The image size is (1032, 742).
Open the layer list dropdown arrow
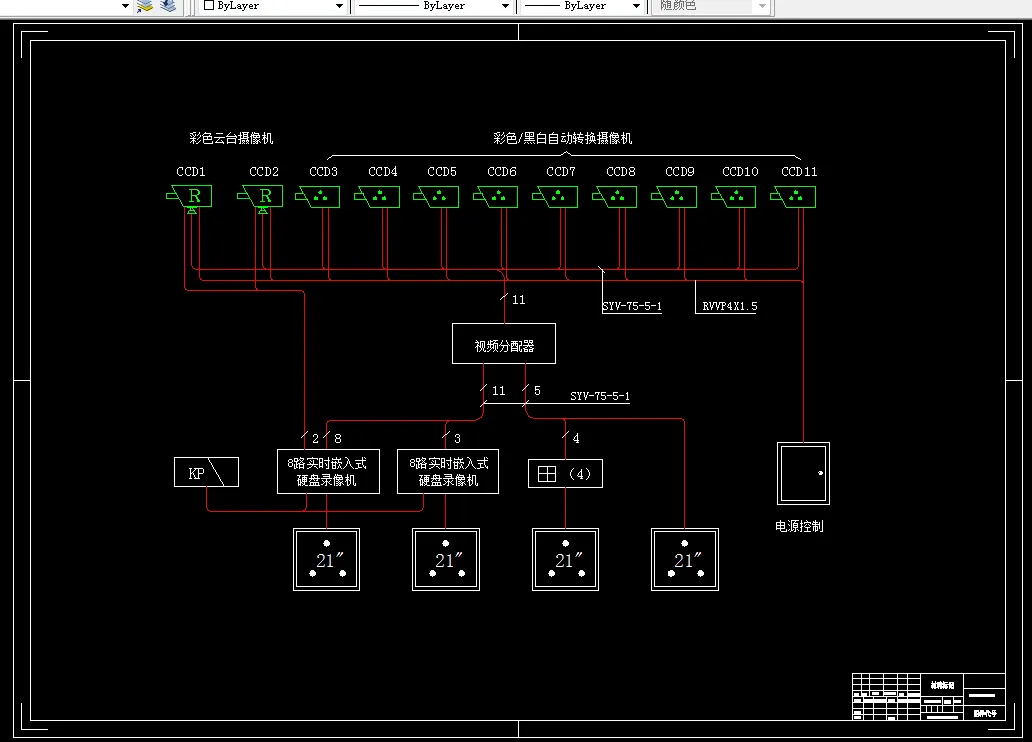point(125,6)
